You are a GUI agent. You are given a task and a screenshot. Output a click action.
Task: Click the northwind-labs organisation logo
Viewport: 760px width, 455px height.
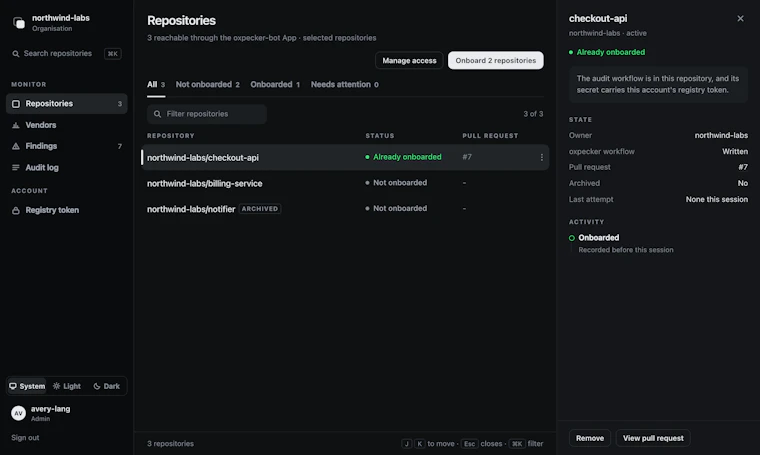19,23
